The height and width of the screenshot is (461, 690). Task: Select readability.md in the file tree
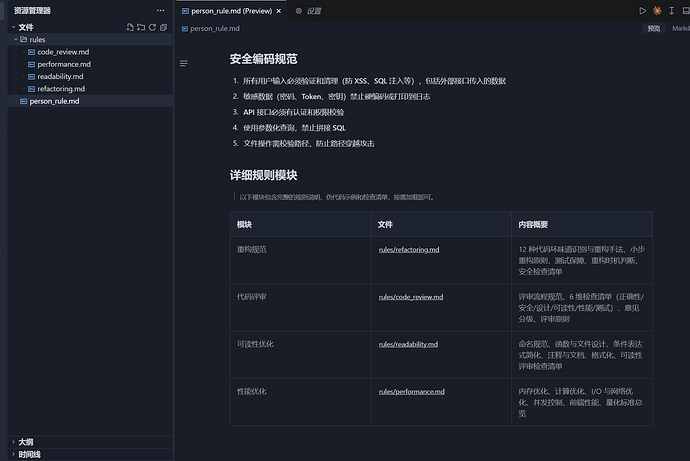click(x=60, y=76)
